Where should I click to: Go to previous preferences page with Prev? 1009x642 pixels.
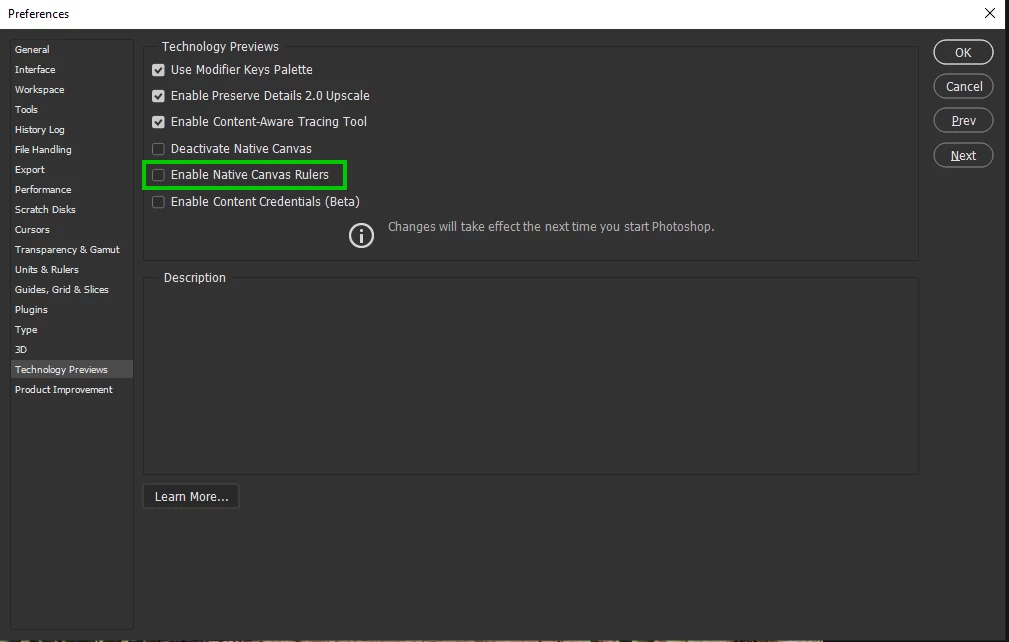[x=963, y=120]
